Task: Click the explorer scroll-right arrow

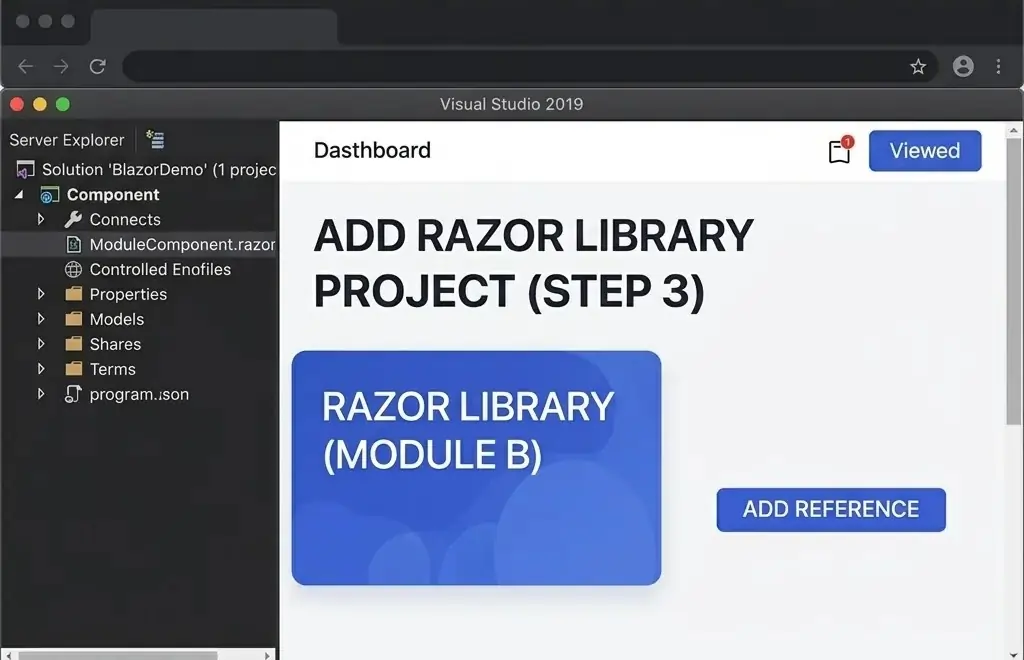Action: coord(266,655)
